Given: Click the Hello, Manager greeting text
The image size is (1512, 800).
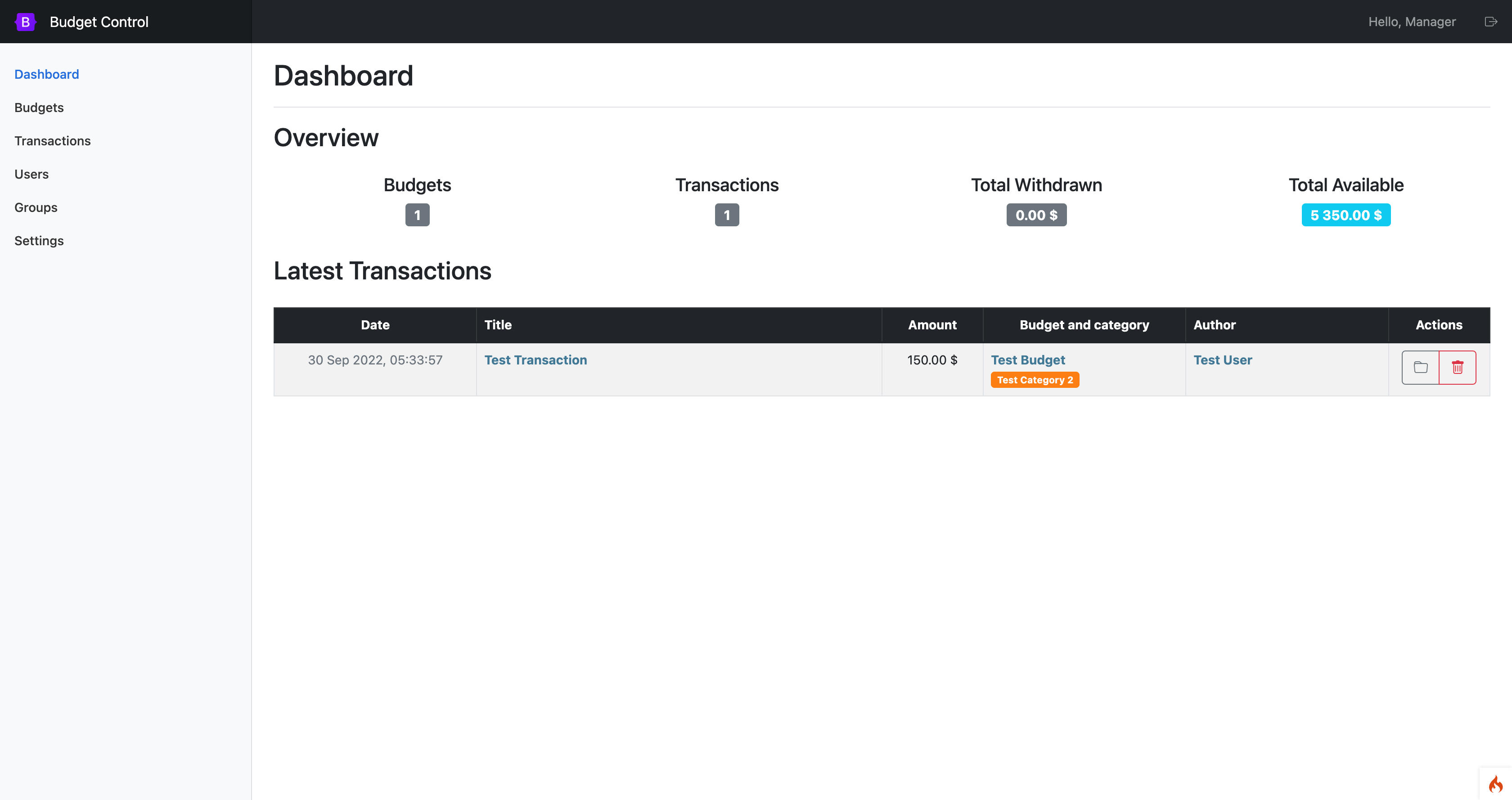Looking at the screenshot, I should click(1412, 22).
